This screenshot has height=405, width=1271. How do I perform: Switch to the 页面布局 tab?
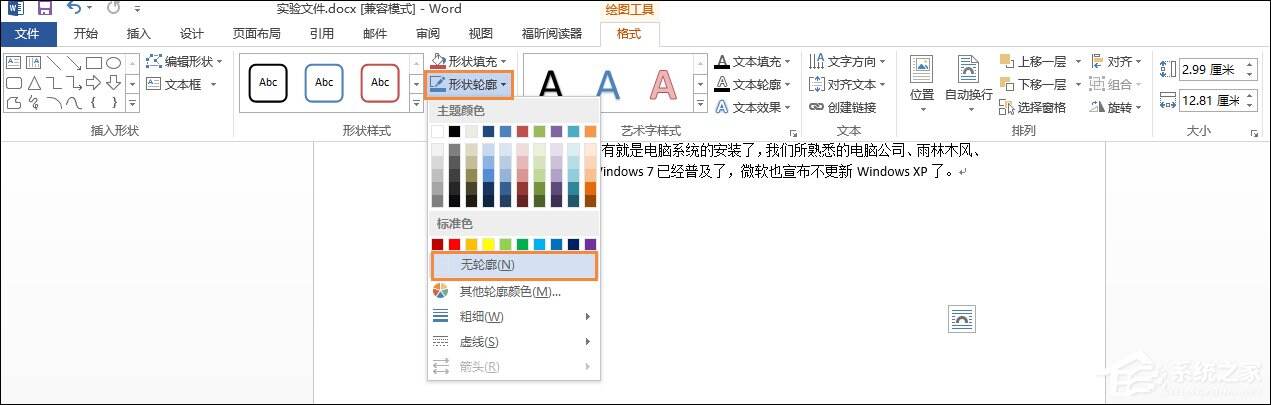coord(257,33)
